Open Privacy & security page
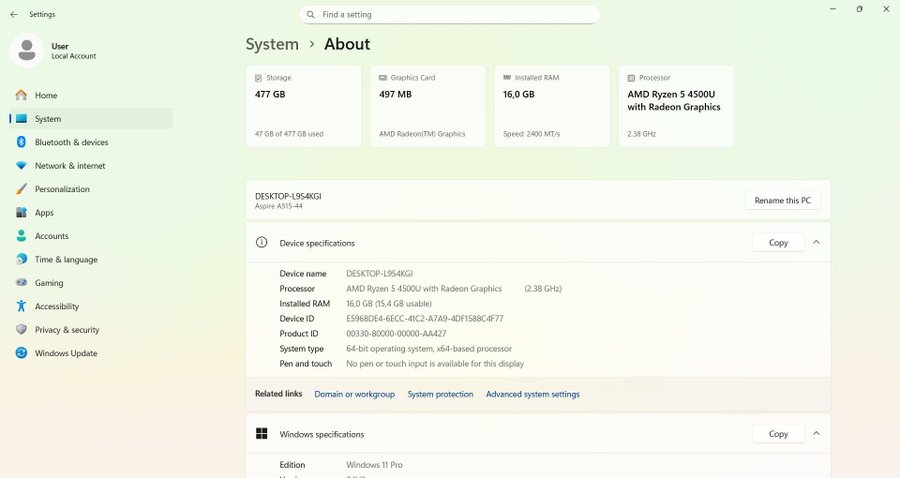900x478 pixels. tap(67, 330)
